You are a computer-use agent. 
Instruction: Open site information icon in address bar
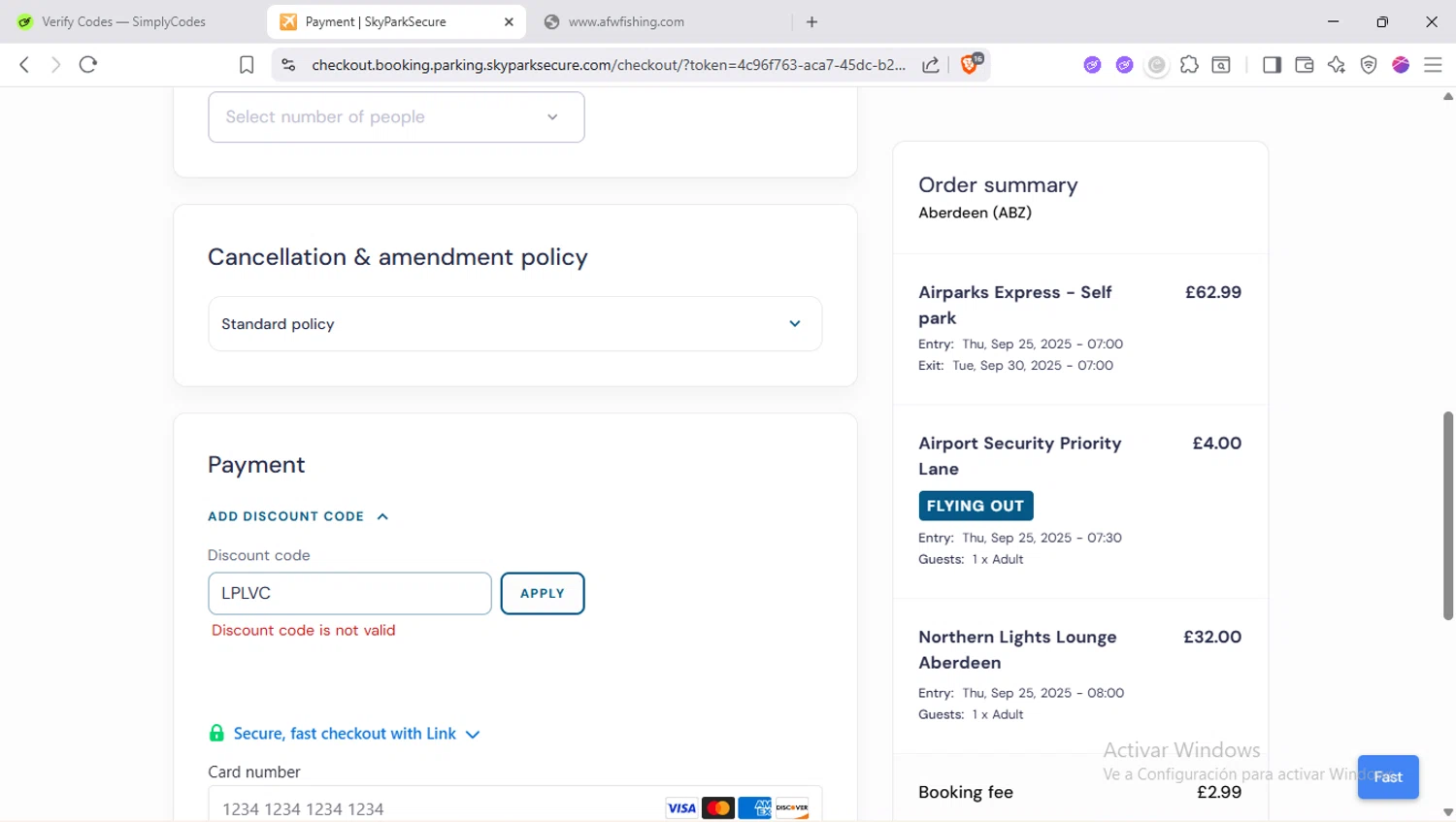[288, 65]
